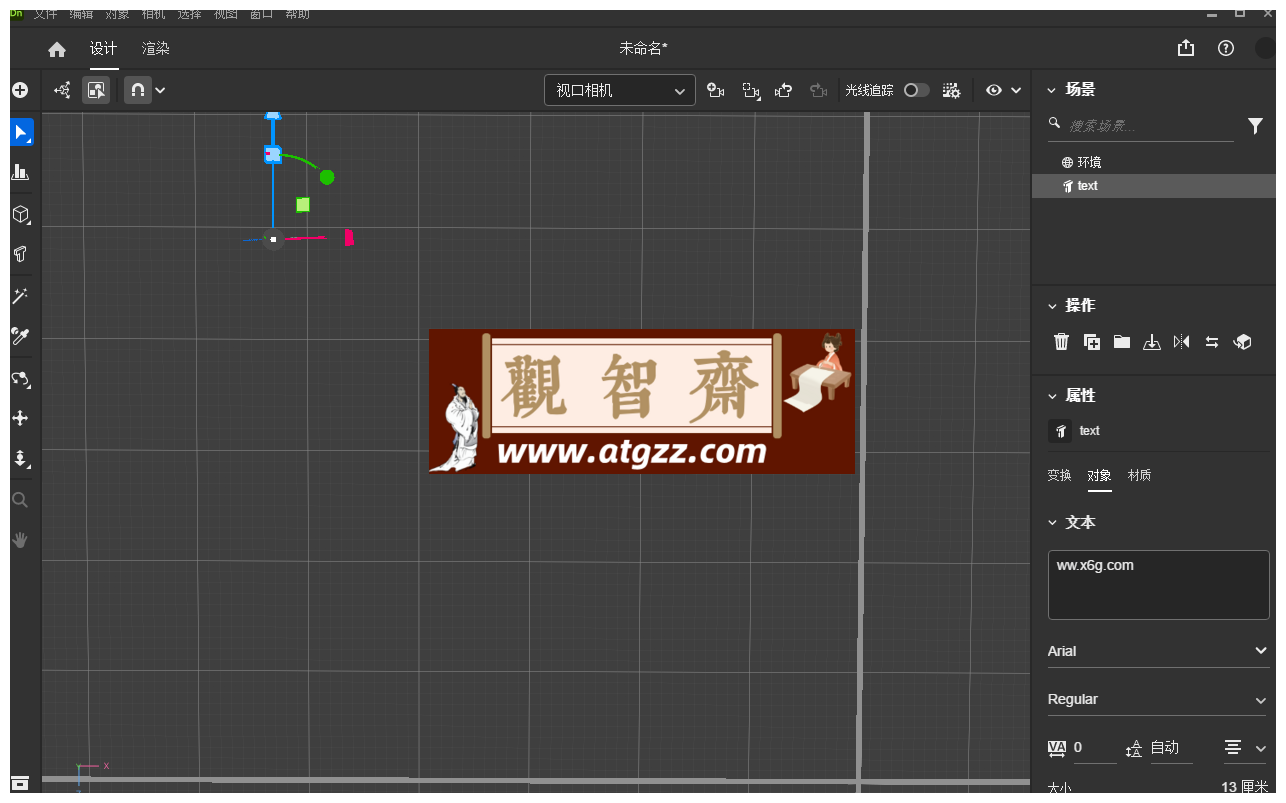Toggle group select mode button
Viewport: 1286px width, 803px height.
point(62,90)
